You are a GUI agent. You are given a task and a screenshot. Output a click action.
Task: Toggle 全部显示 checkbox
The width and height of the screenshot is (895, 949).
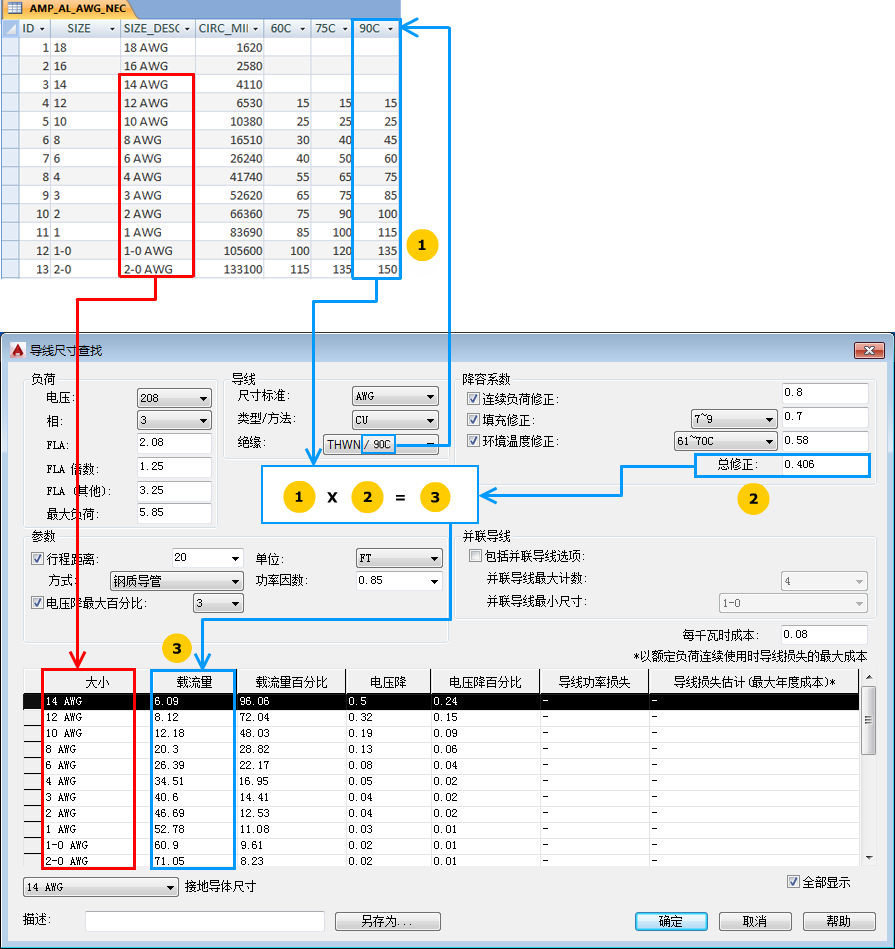point(793,882)
